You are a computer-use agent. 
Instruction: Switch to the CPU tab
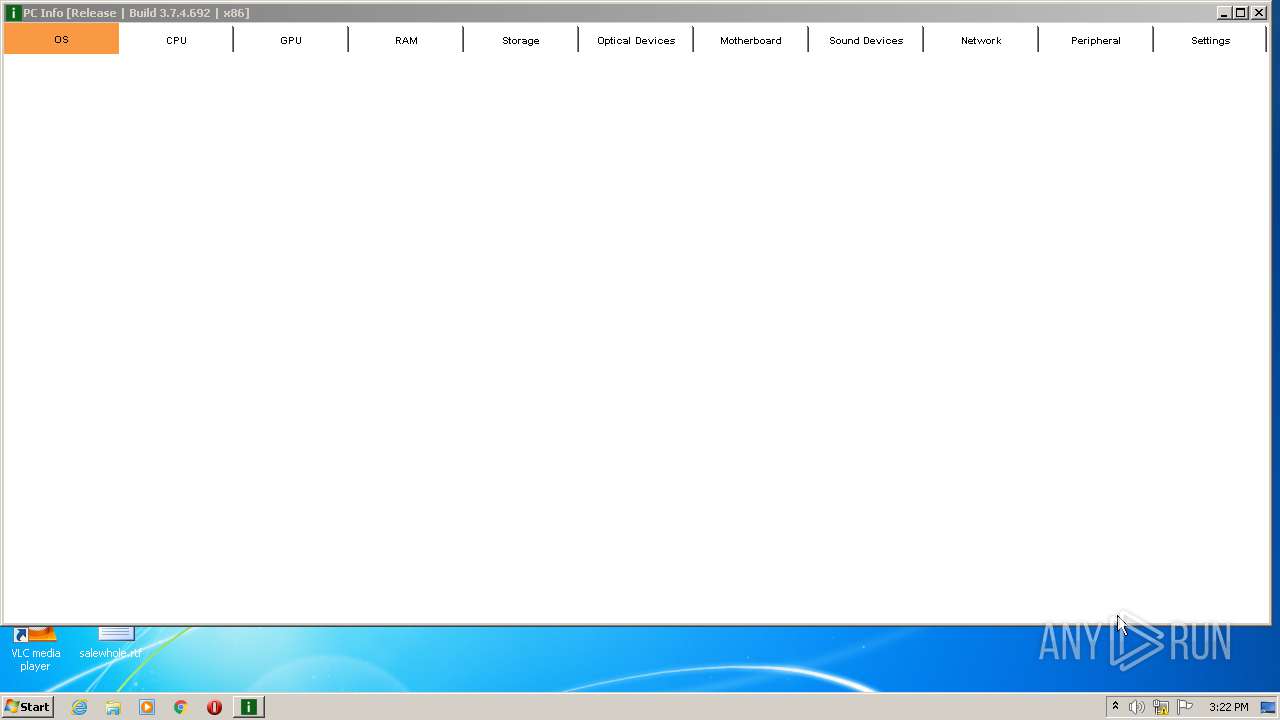pos(176,40)
